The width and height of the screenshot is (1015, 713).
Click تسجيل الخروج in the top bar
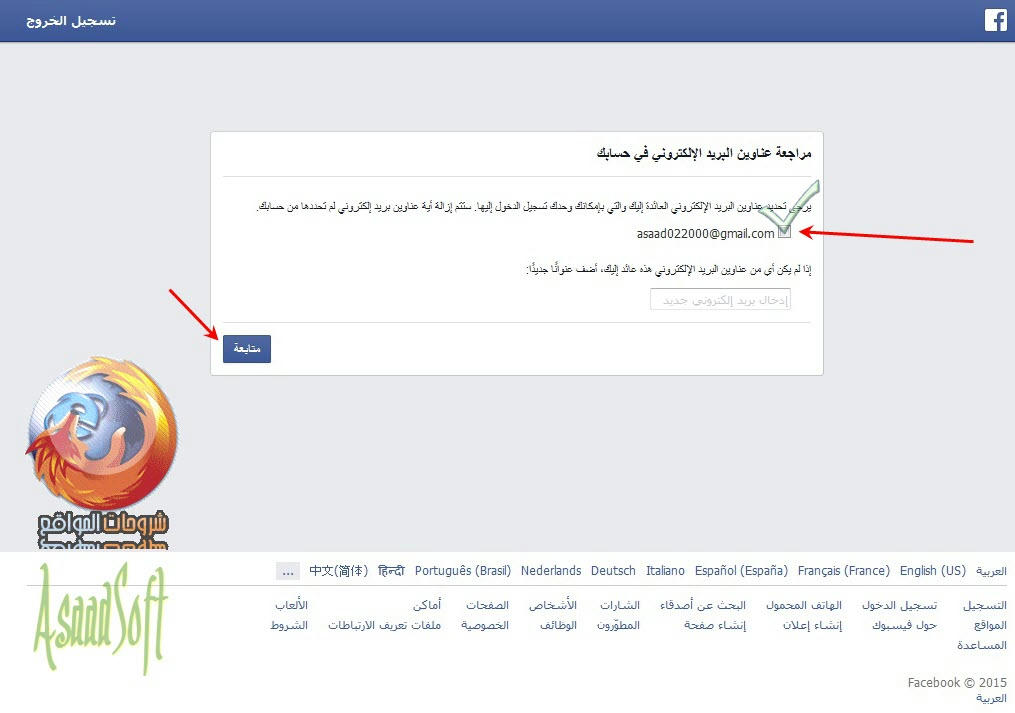(x=71, y=21)
